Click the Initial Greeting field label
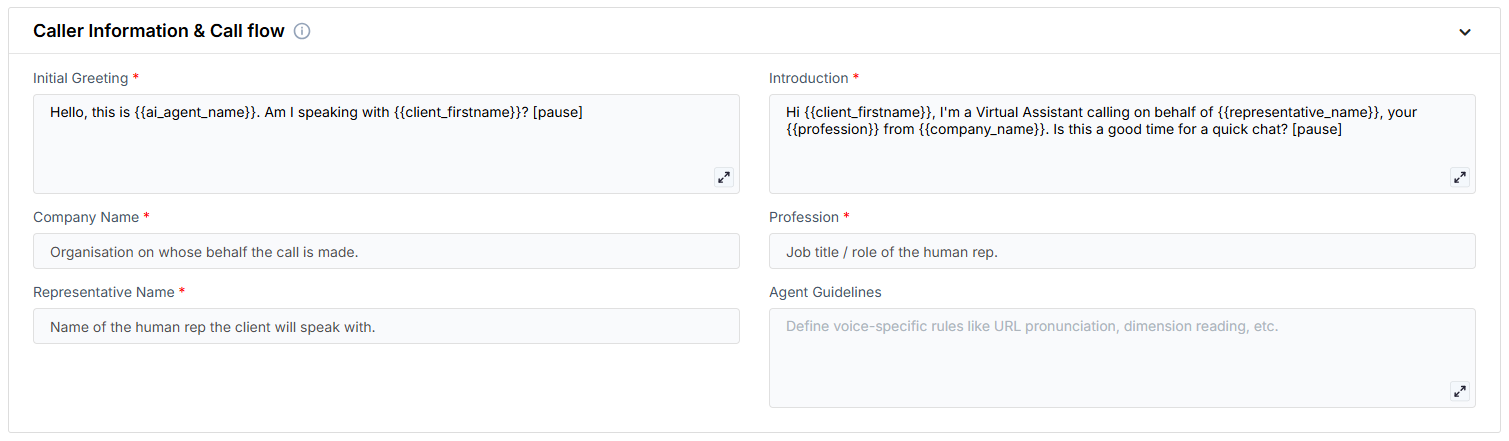The image size is (1509, 441). (x=81, y=78)
